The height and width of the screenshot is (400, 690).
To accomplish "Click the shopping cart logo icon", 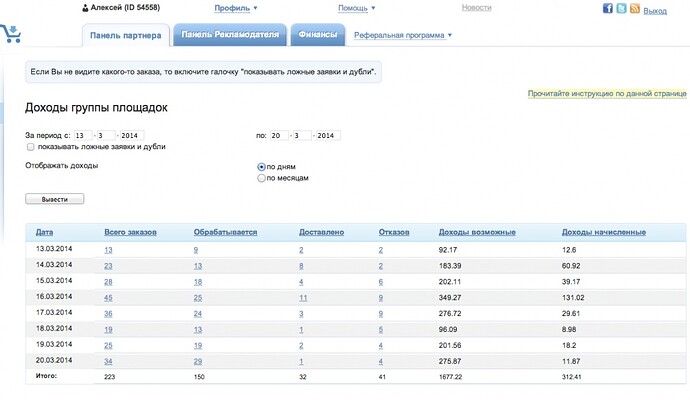I will (11, 34).
